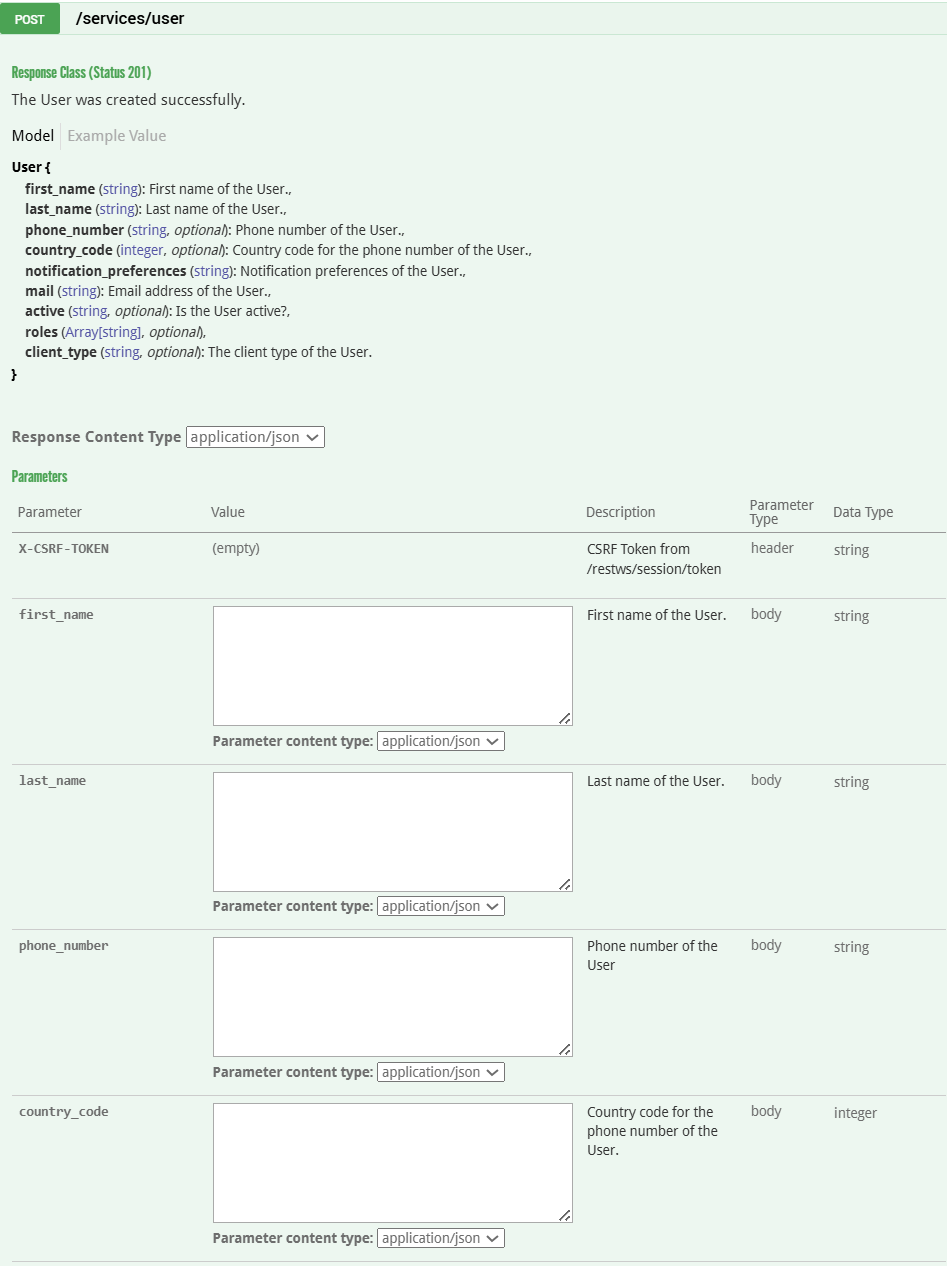Switch to the Model tab
947x1266 pixels.
[33, 136]
